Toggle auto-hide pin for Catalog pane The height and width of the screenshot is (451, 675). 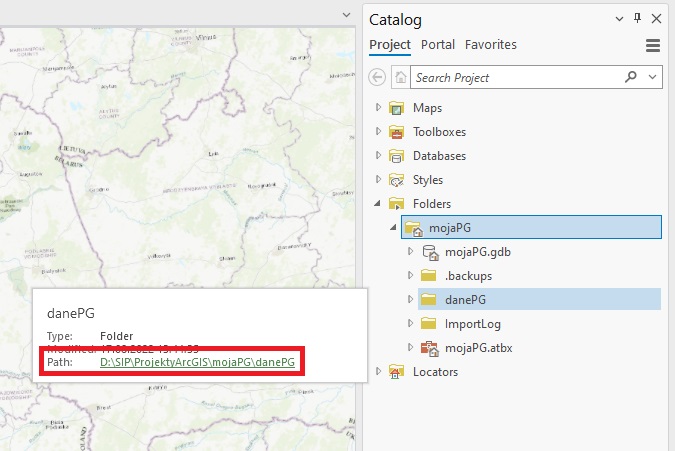coord(638,19)
